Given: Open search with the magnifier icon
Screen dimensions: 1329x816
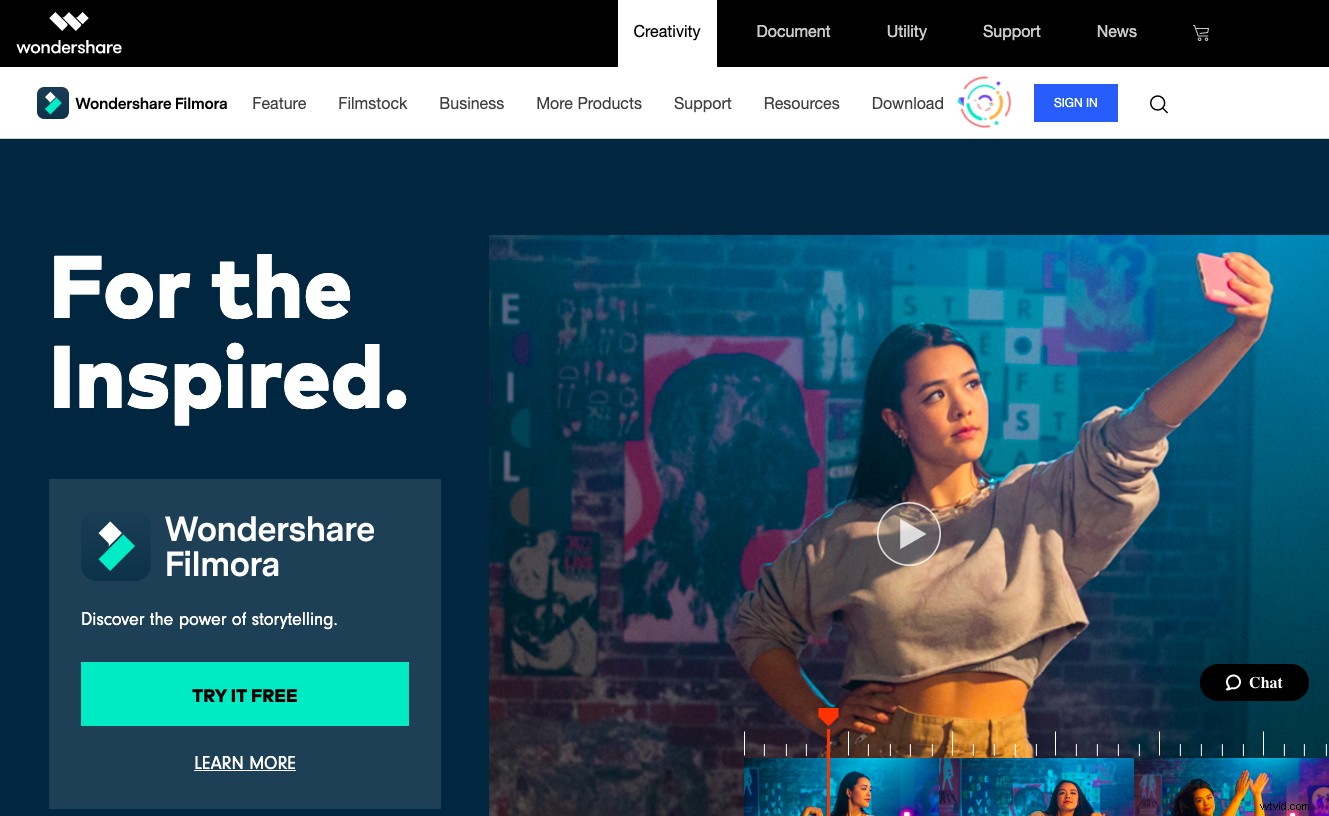Looking at the screenshot, I should [1159, 104].
